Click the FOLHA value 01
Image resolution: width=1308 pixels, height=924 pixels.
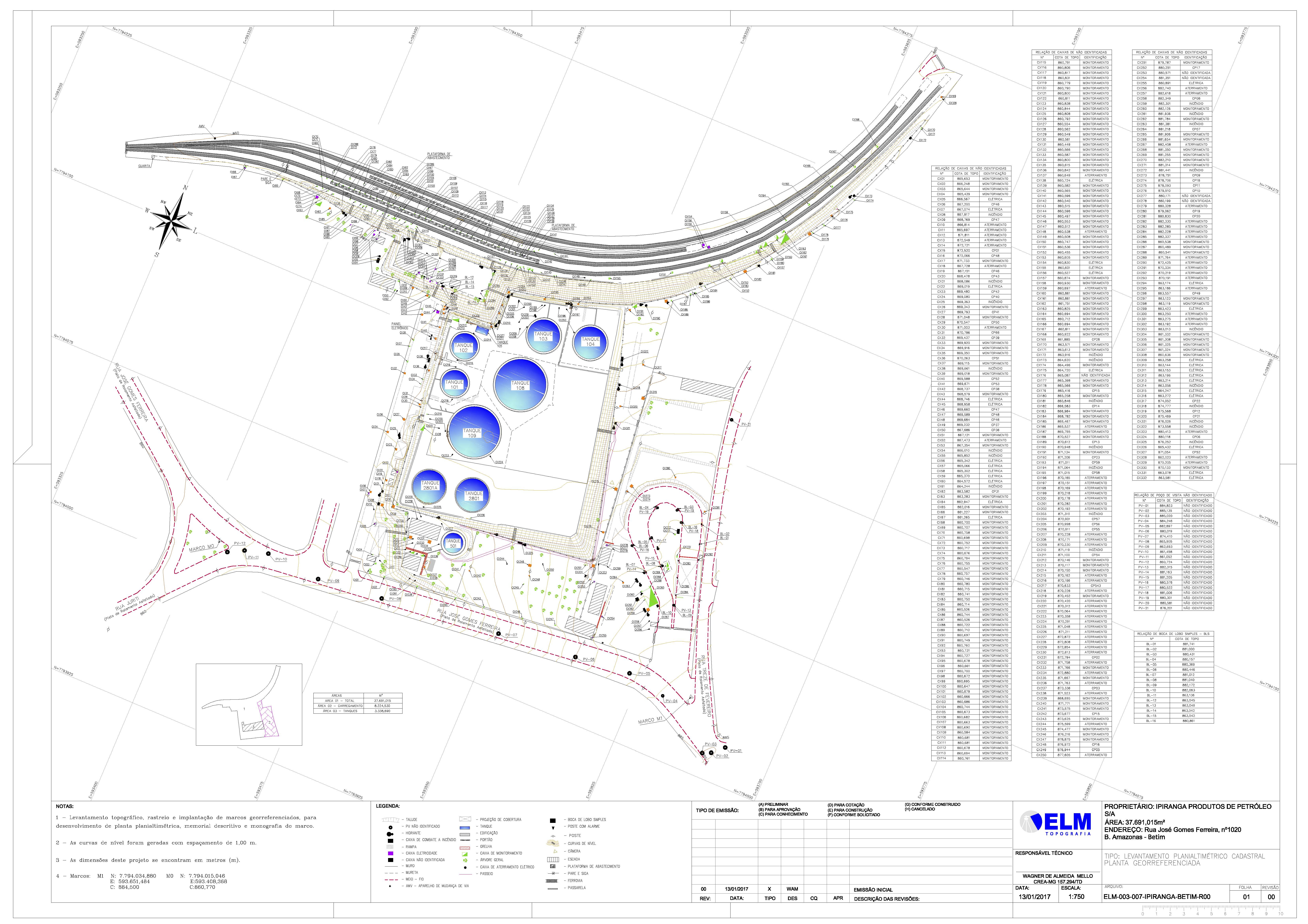coord(1246,897)
